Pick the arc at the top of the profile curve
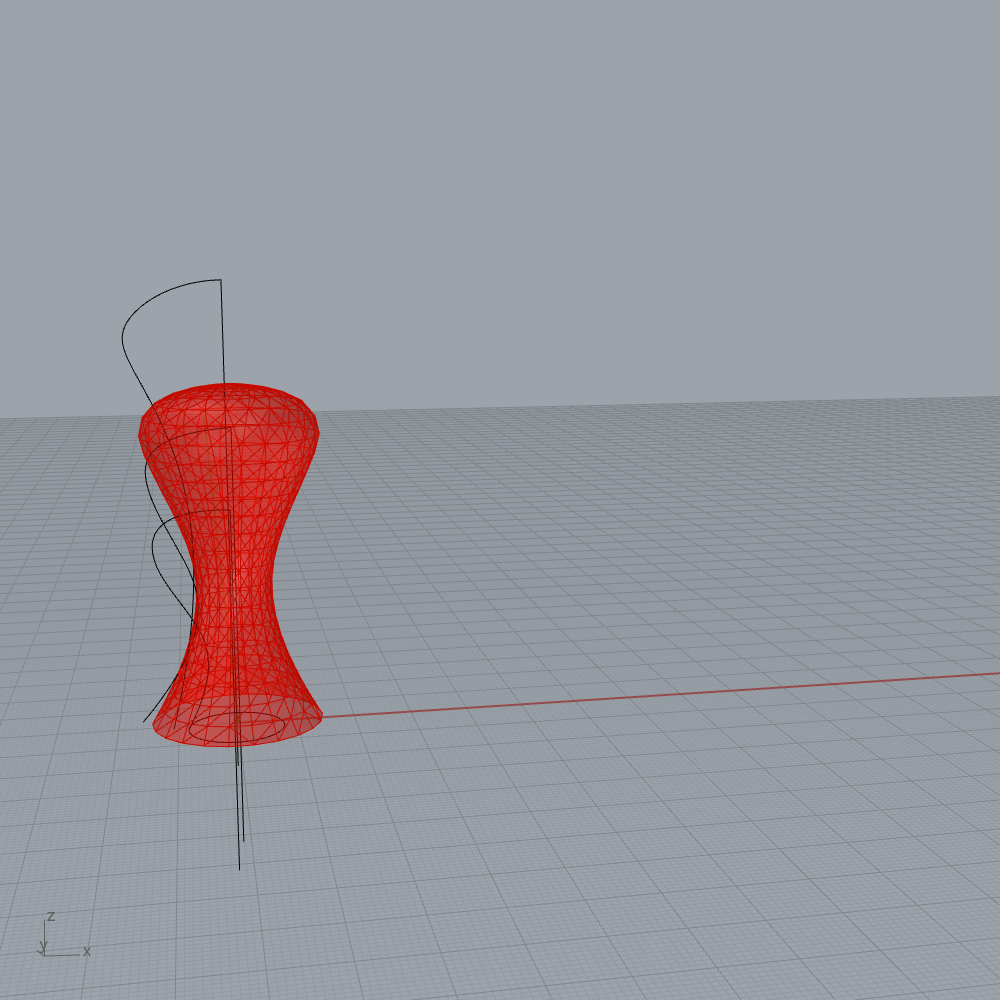The image size is (1000, 1000). (x=160, y=293)
